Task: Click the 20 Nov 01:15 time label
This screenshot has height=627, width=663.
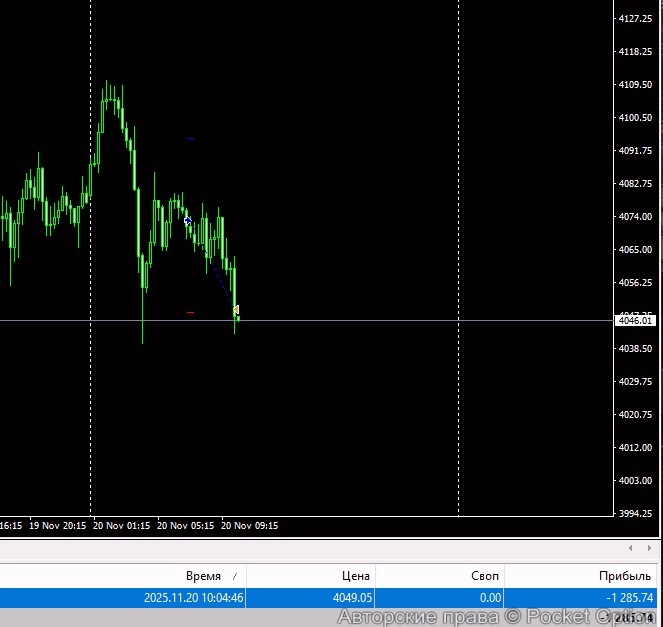Action: tap(121, 526)
